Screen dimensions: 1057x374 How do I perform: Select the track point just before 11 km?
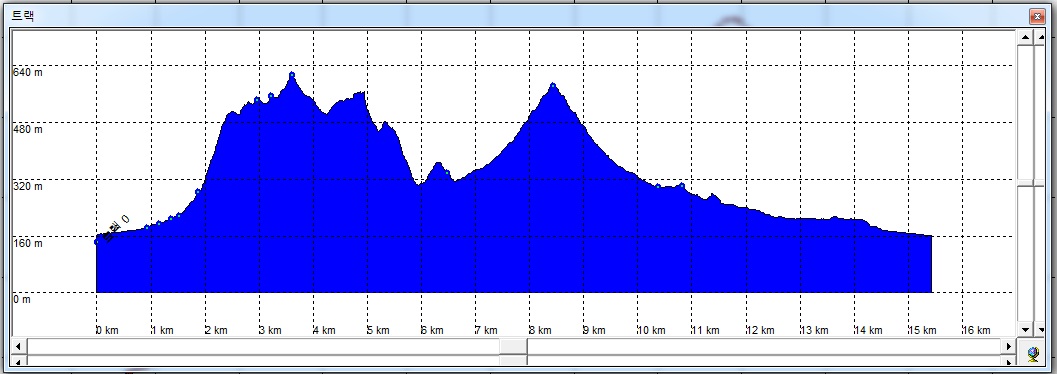pyautogui.click(x=682, y=185)
